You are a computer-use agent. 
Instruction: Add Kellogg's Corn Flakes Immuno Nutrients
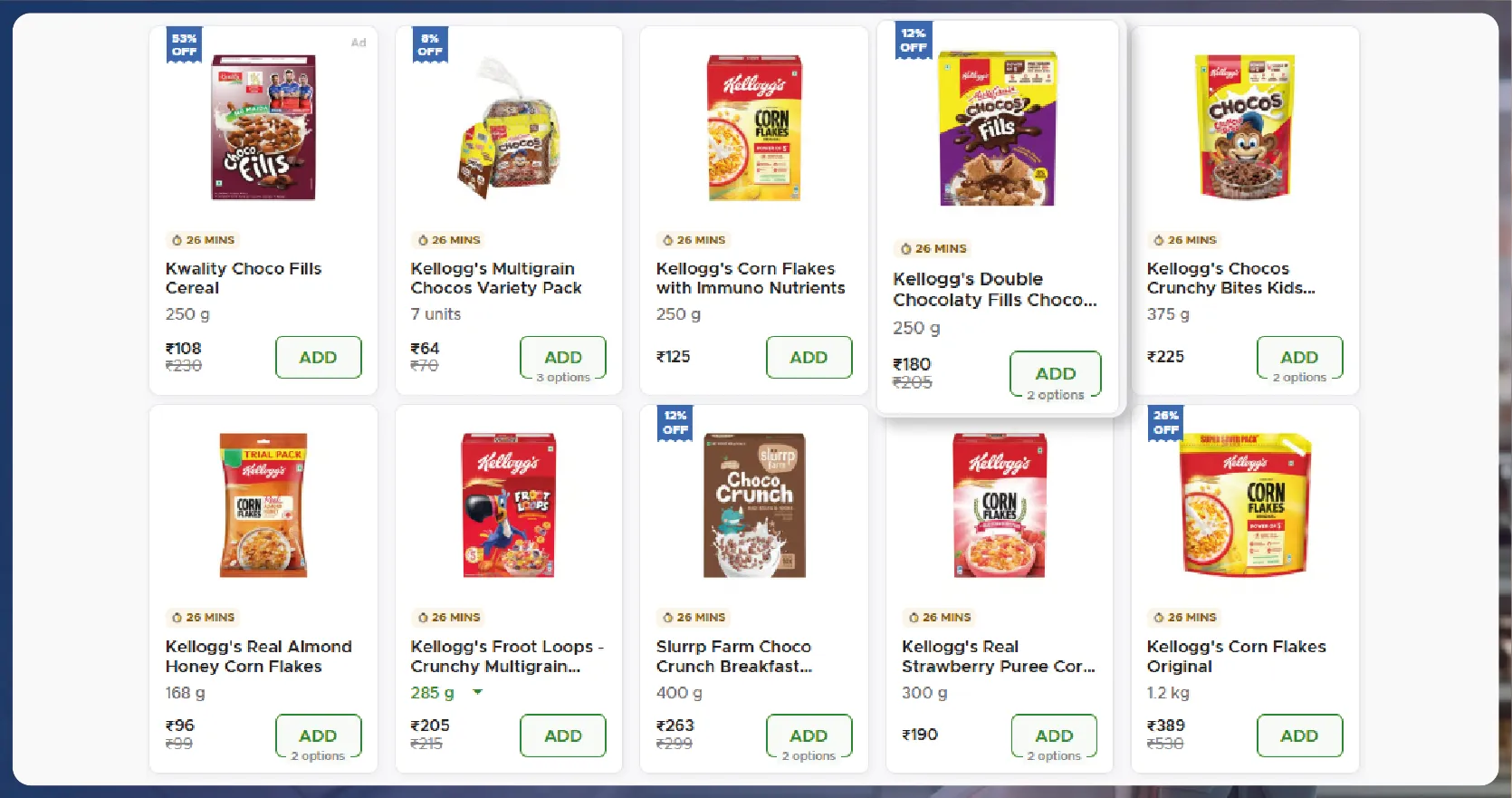[809, 358]
